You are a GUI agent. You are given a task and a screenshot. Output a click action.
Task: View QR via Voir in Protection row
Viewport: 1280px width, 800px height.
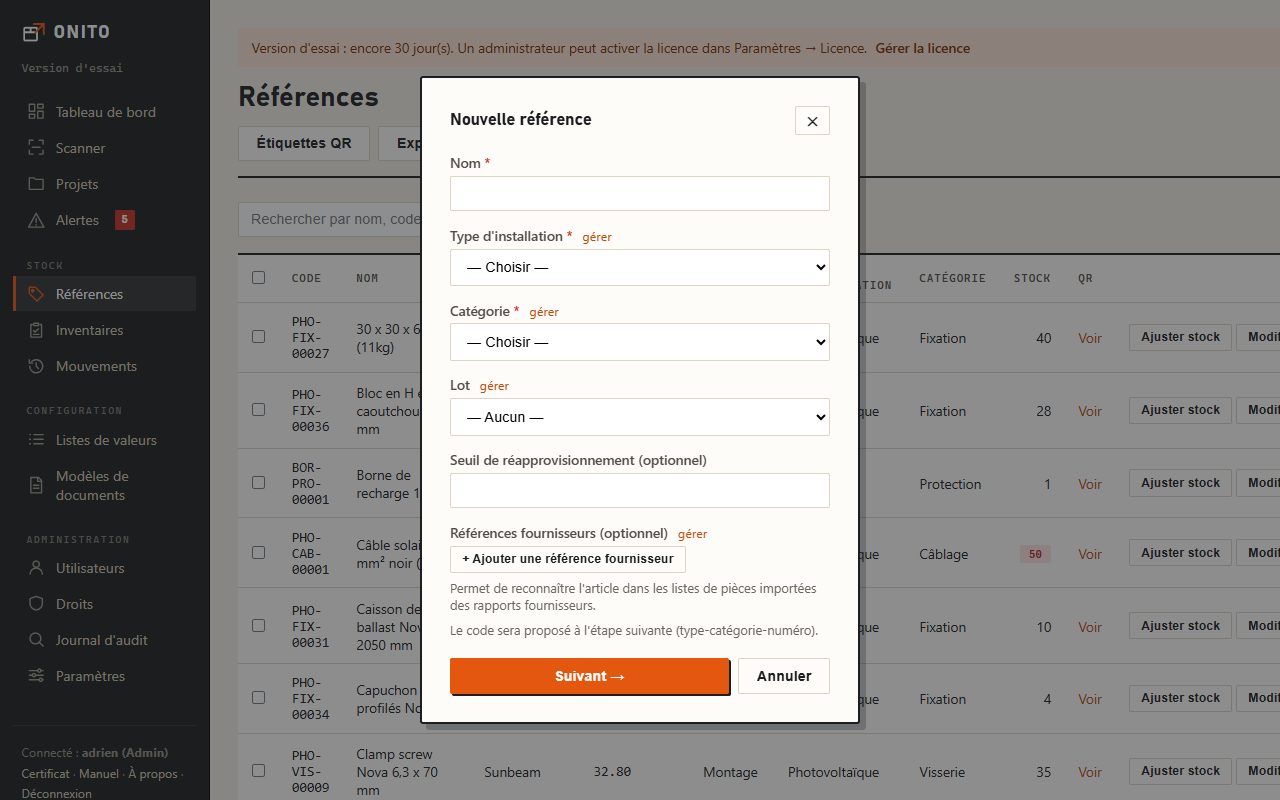(x=1090, y=484)
